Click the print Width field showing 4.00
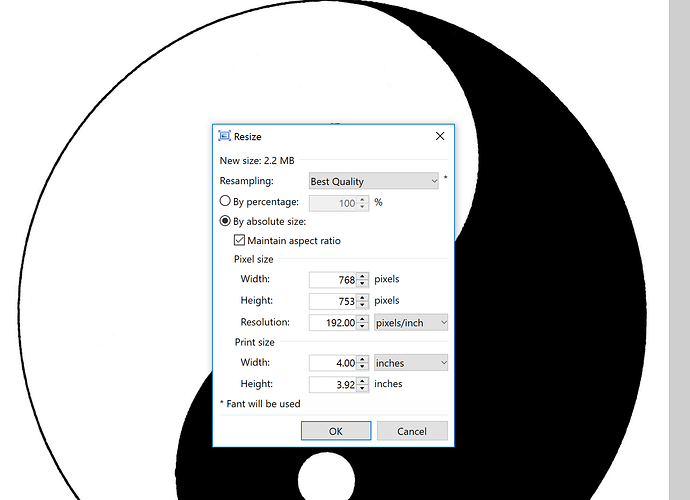This screenshot has width=690, height=500. (x=333, y=363)
